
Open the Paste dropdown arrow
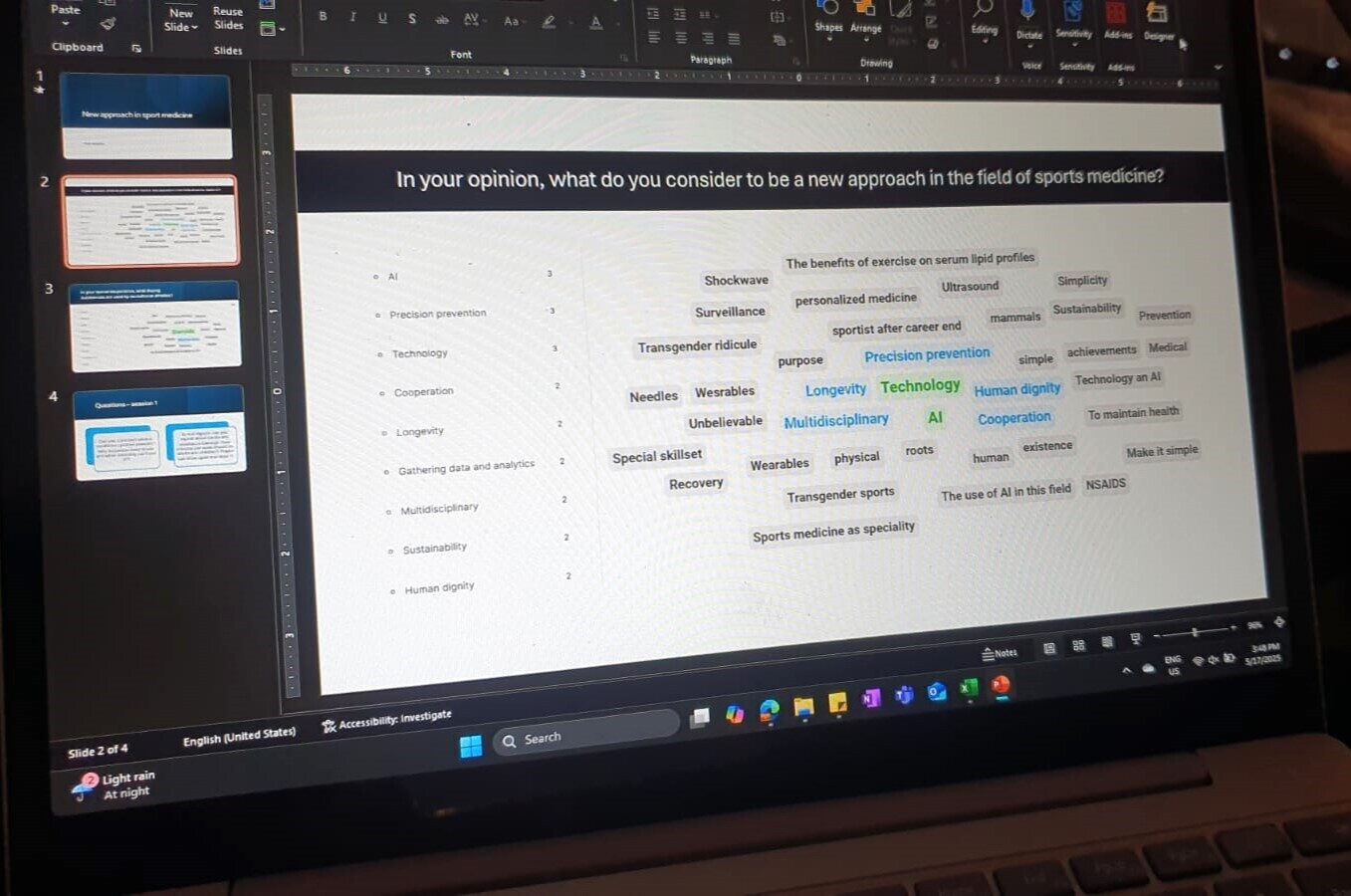pyautogui.click(x=66, y=24)
